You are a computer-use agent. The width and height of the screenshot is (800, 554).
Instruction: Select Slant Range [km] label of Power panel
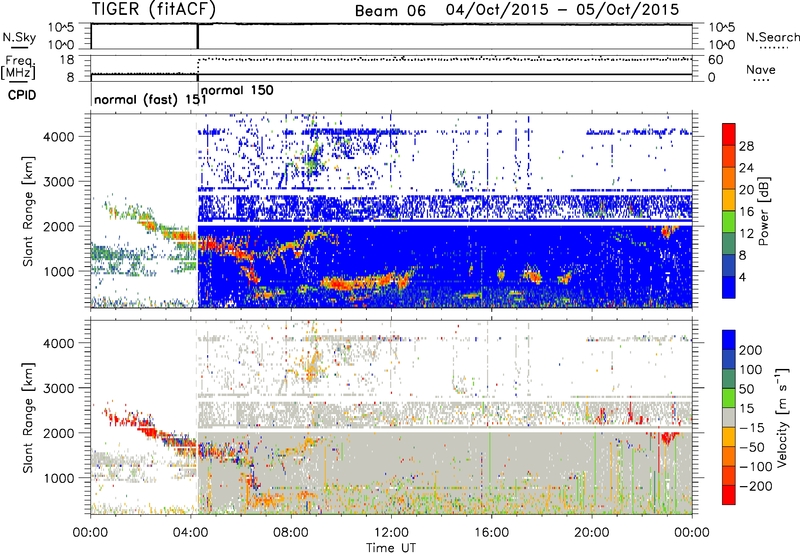click(x=28, y=211)
